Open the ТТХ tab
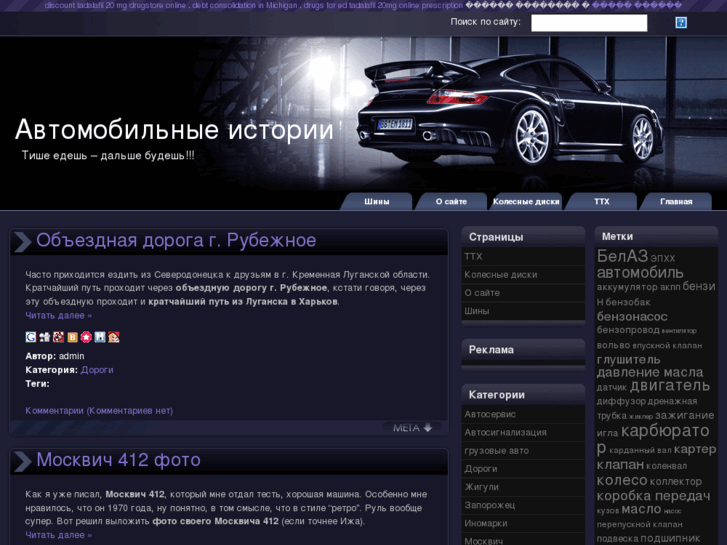This screenshot has width=727, height=545. pos(601,201)
